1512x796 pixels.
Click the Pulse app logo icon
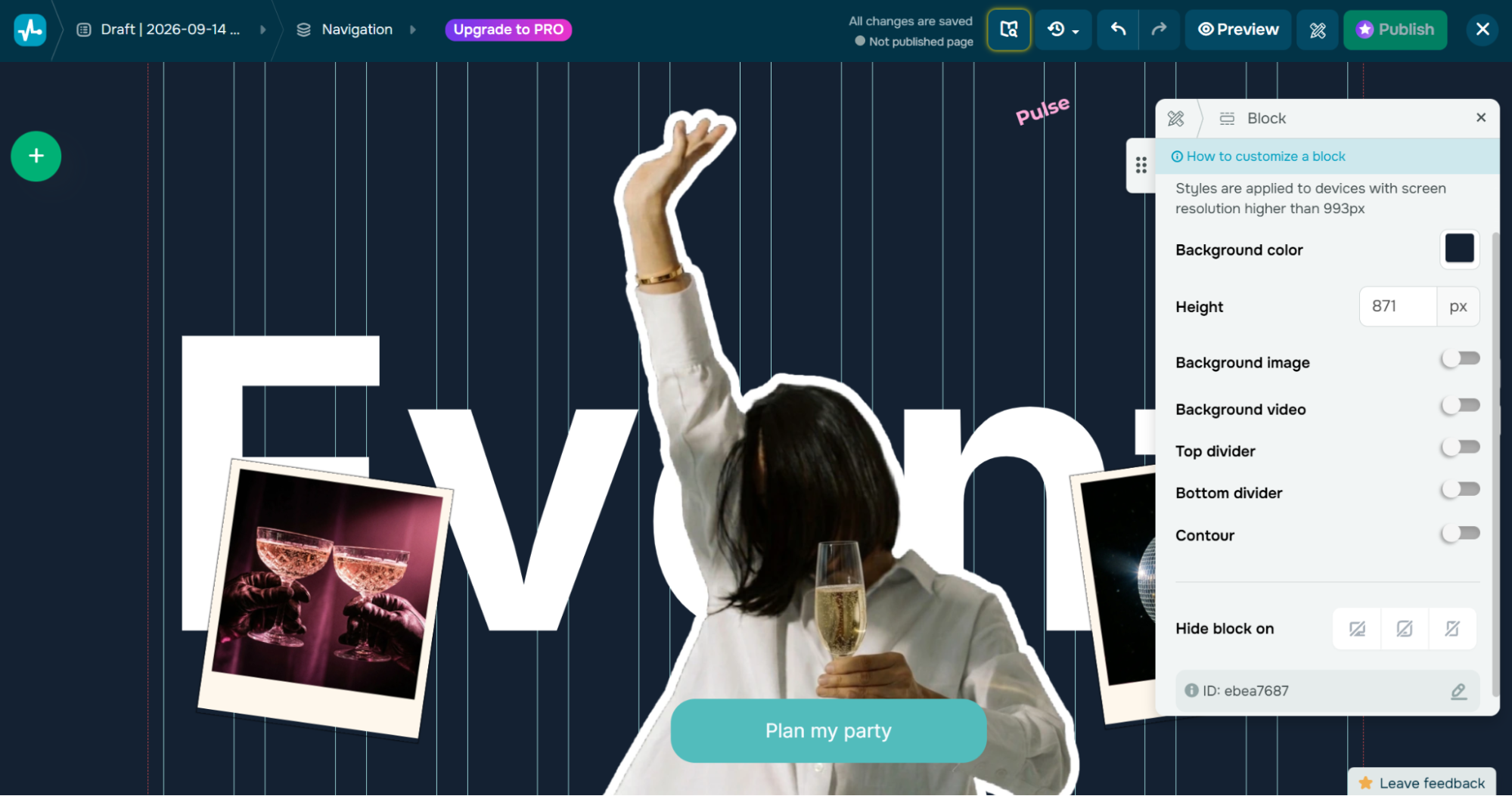pos(30,29)
